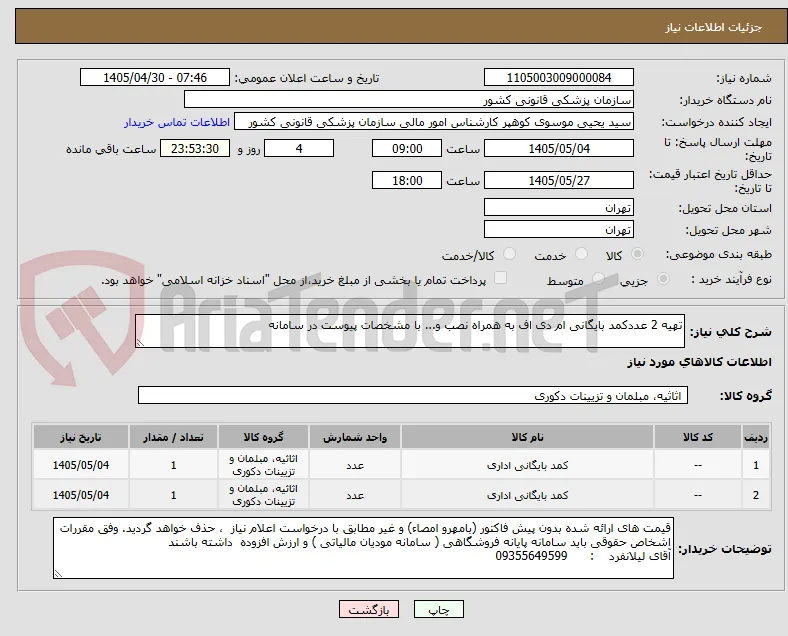Click the واحد شمارش column header
Image resolution: width=788 pixels, height=636 pixels.
(355, 437)
